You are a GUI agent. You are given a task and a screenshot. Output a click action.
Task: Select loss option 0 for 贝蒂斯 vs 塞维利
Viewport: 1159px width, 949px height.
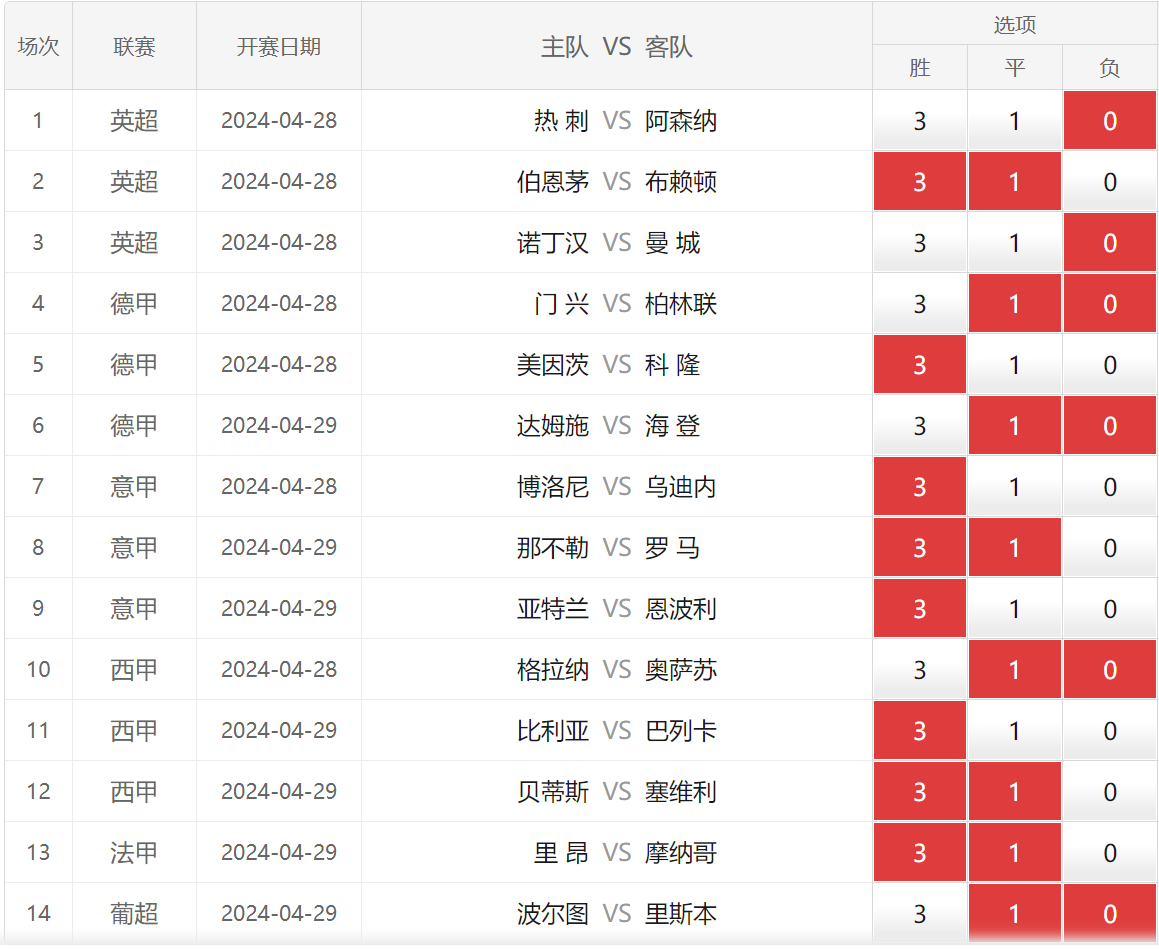click(x=1109, y=792)
